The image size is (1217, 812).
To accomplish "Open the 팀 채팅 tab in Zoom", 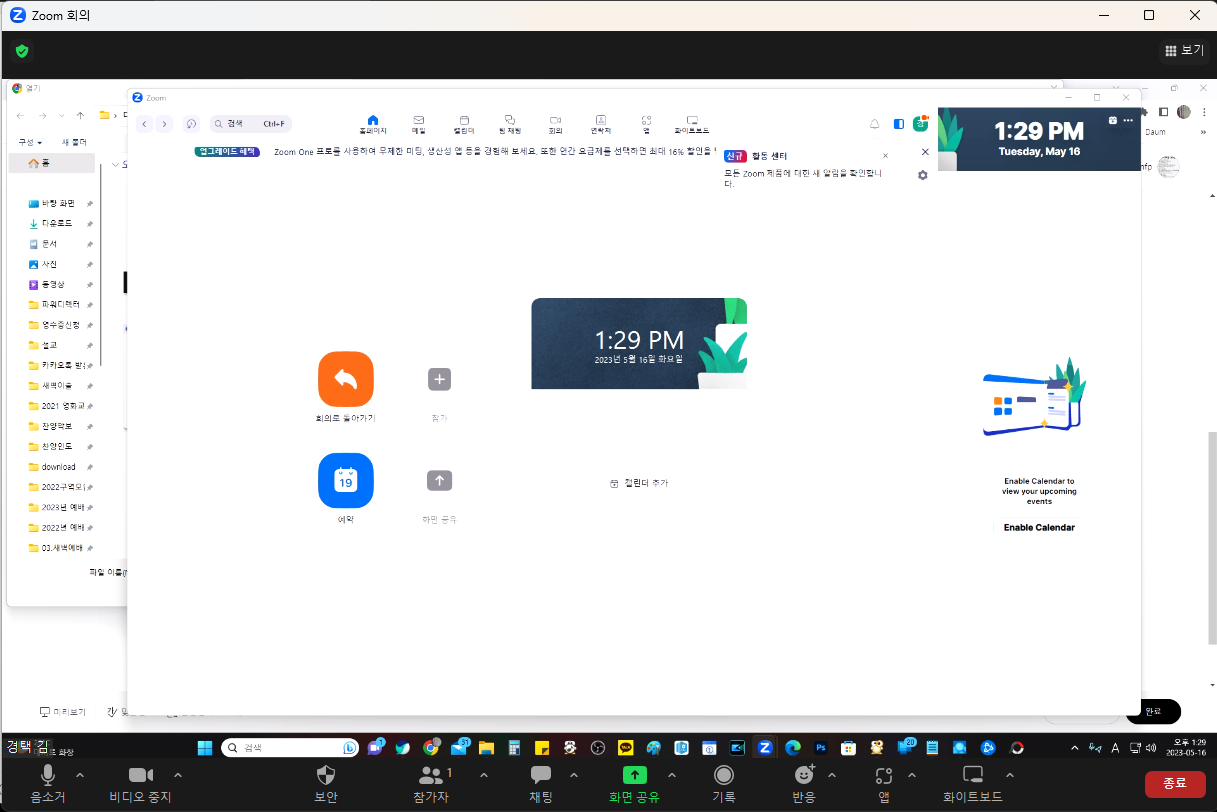I will (510, 124).
